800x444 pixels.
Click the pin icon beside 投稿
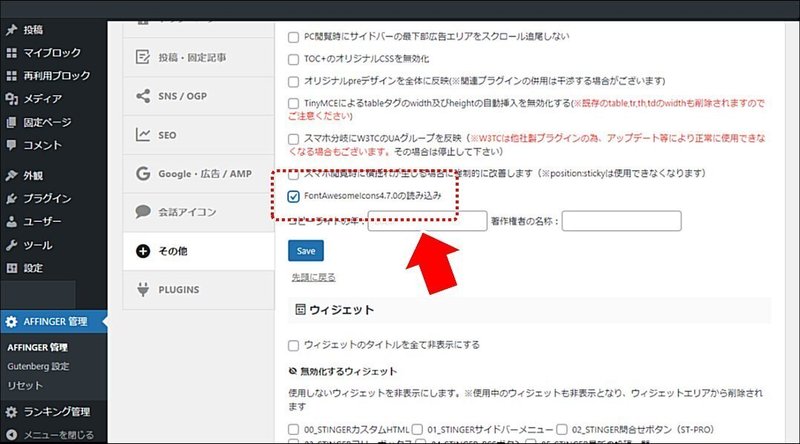pyautogui.click(x=11, y=30)
